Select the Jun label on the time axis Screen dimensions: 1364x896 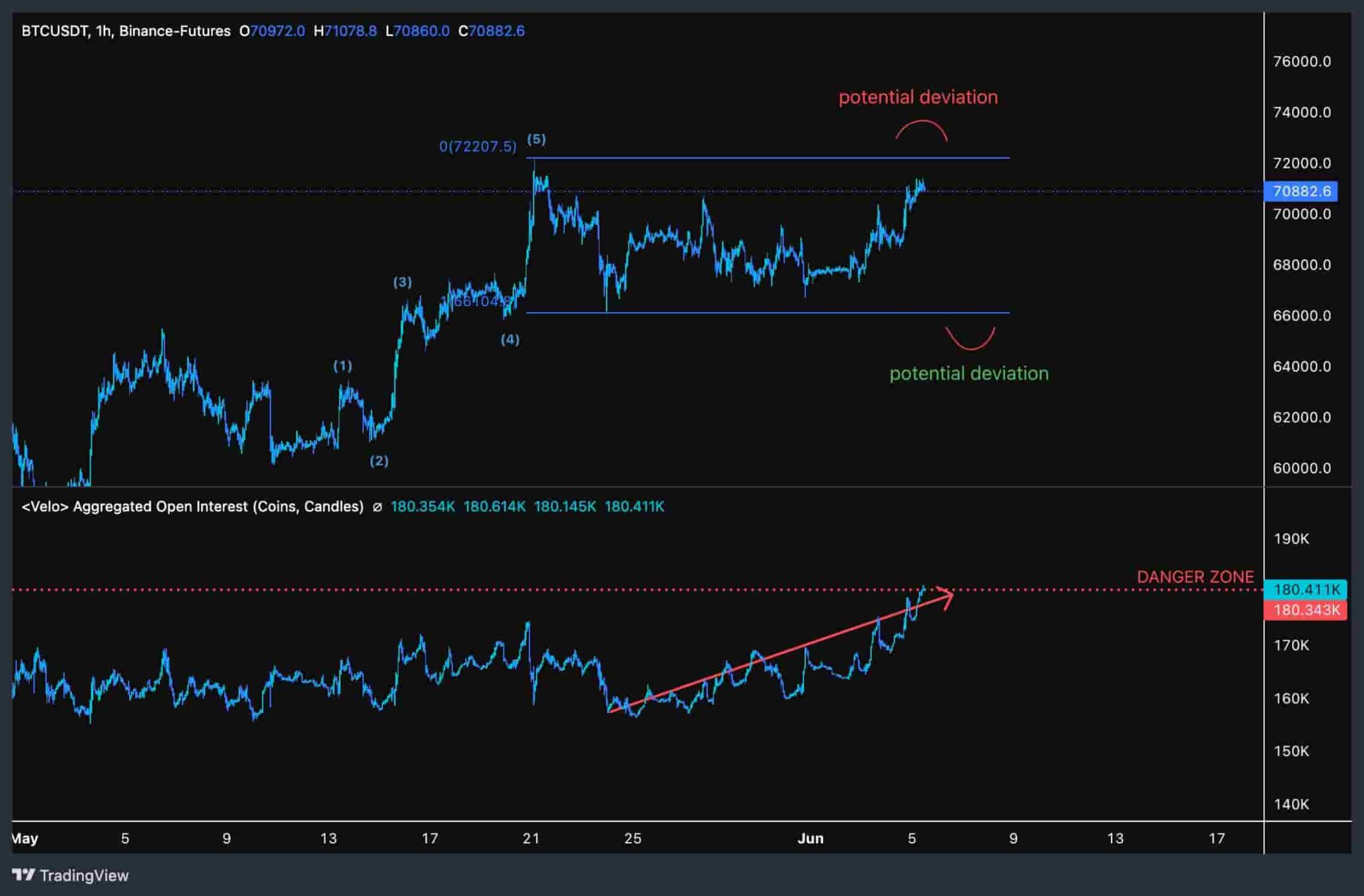[810, 839]
